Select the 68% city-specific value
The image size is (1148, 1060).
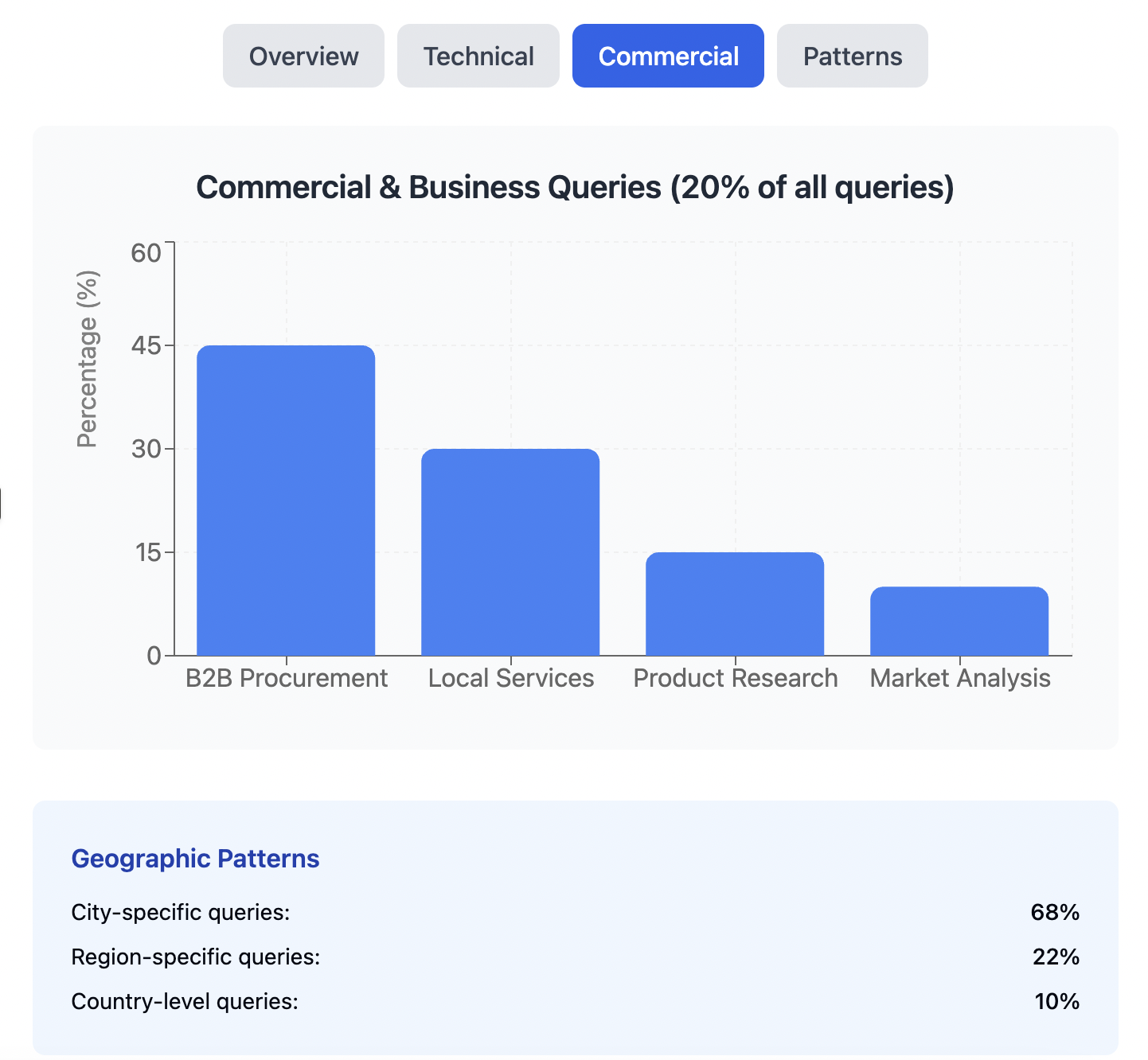[1055, 912]
